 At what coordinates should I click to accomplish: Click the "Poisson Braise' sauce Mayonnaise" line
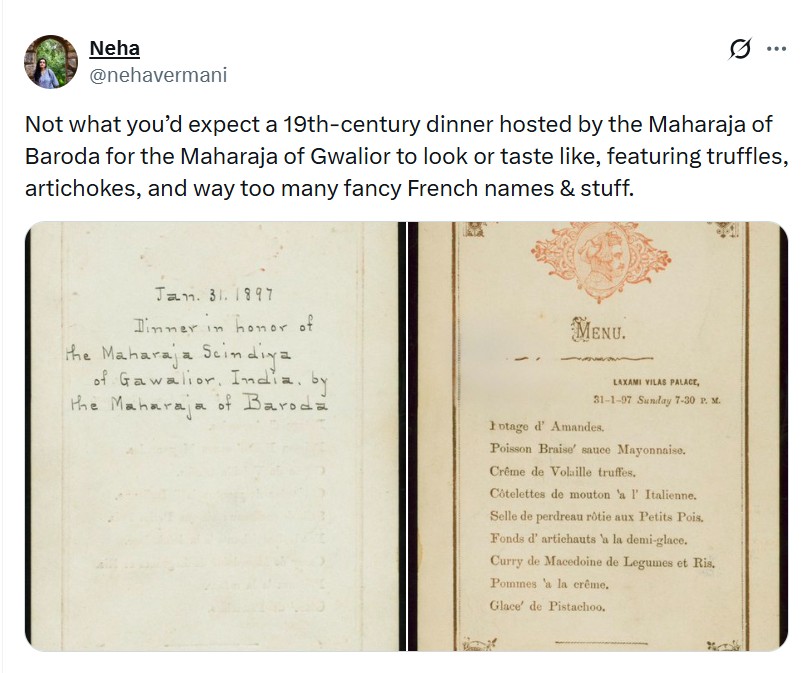tap(586, 449)
